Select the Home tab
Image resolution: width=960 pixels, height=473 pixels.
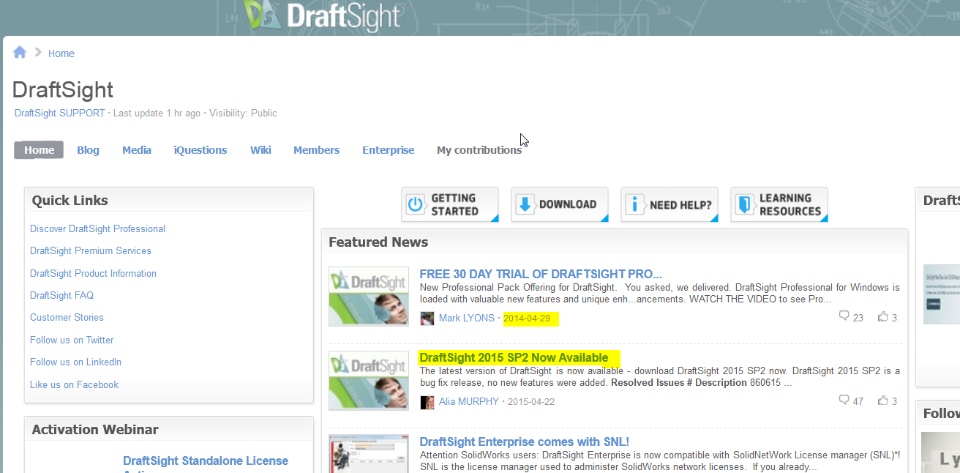[x=39, y=150]
